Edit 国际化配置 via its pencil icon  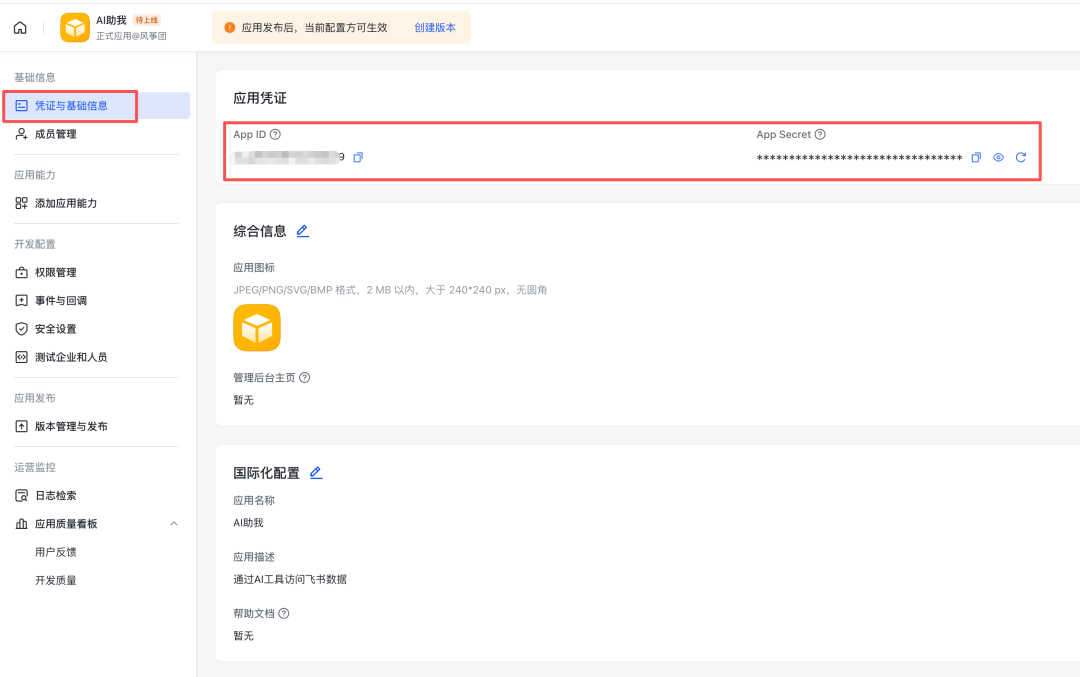316,473
